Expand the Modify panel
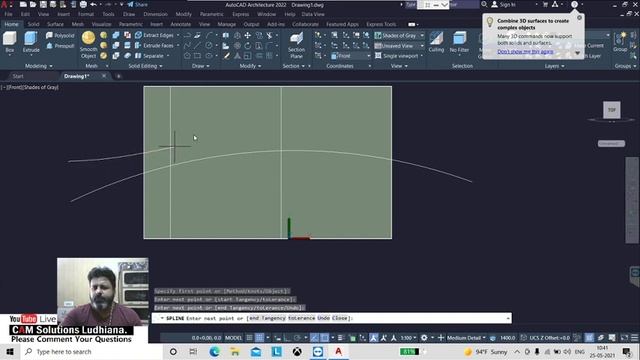The image size is (640, 360). (250, 66)
